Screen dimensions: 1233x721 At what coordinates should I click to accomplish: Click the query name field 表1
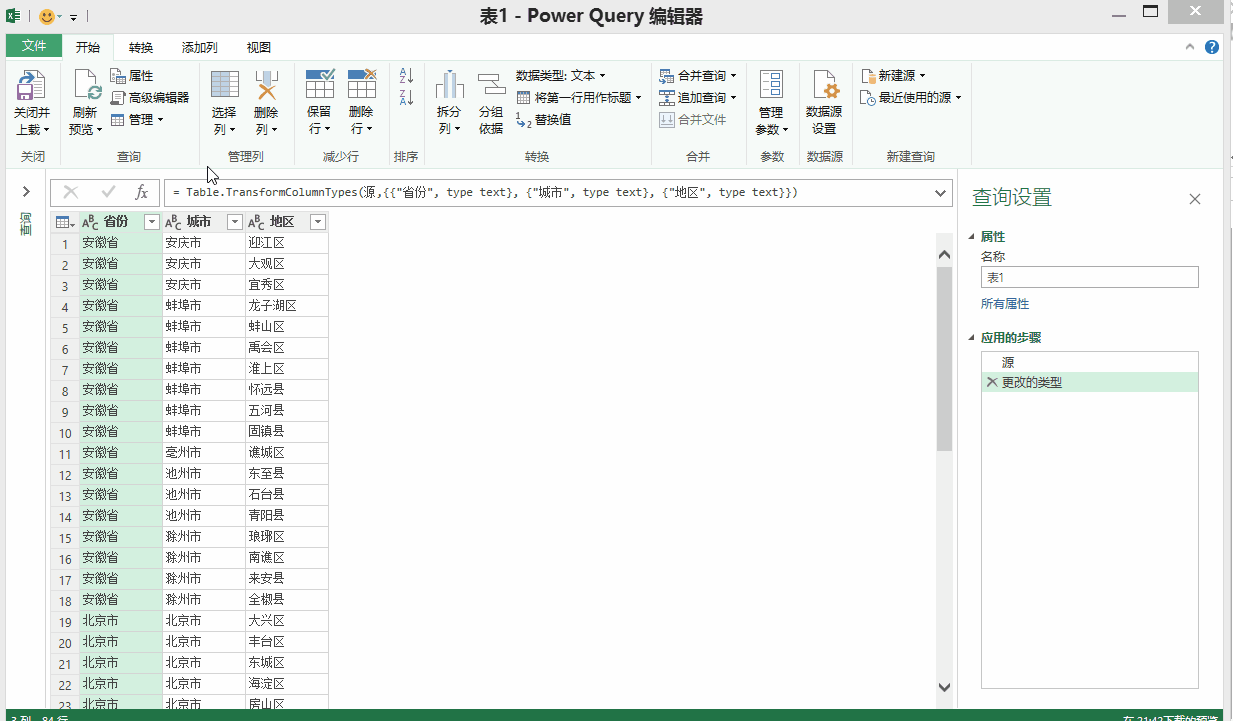click(x=1089, y=278)
